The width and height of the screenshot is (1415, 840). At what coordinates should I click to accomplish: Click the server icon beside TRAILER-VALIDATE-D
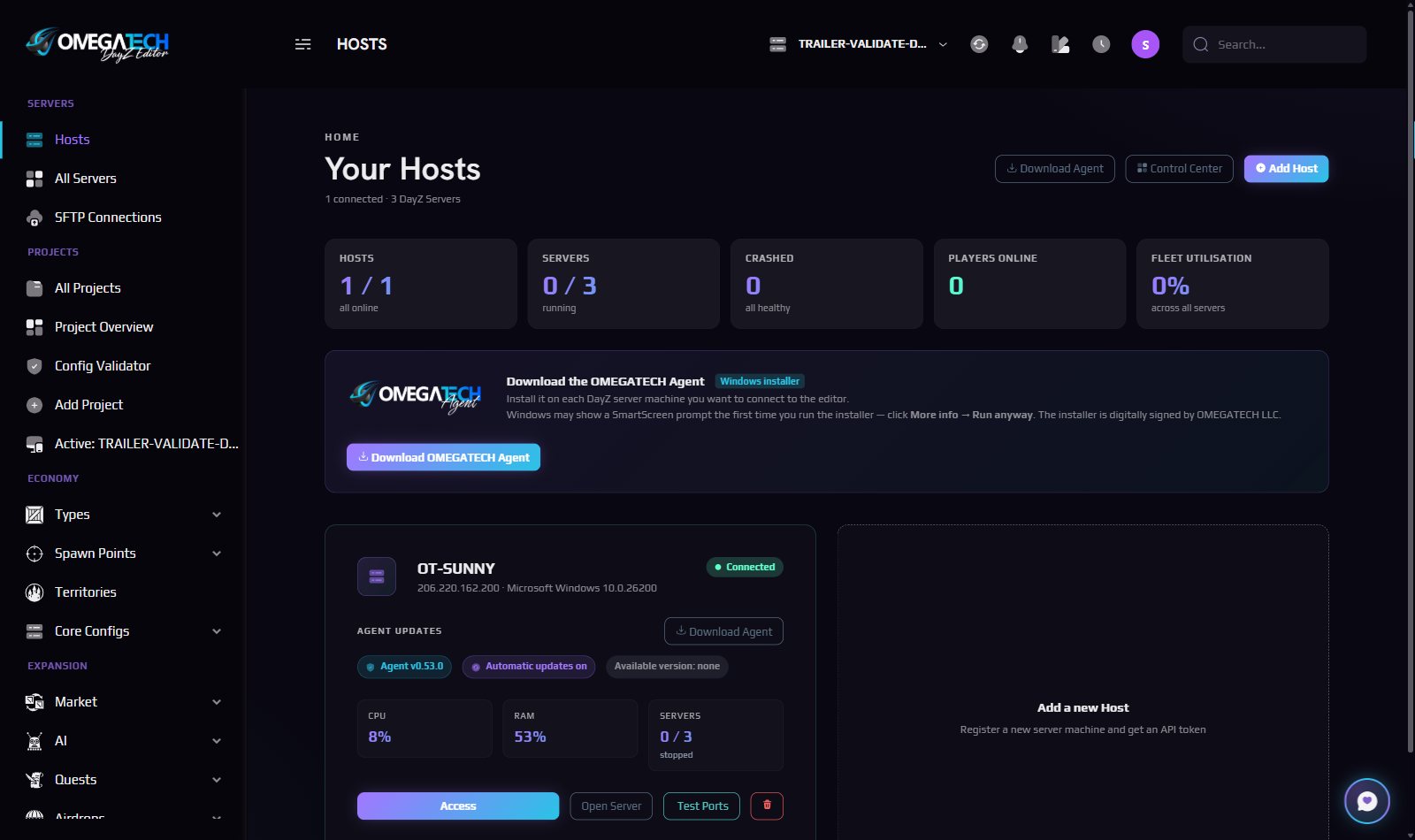pos(777,44)
